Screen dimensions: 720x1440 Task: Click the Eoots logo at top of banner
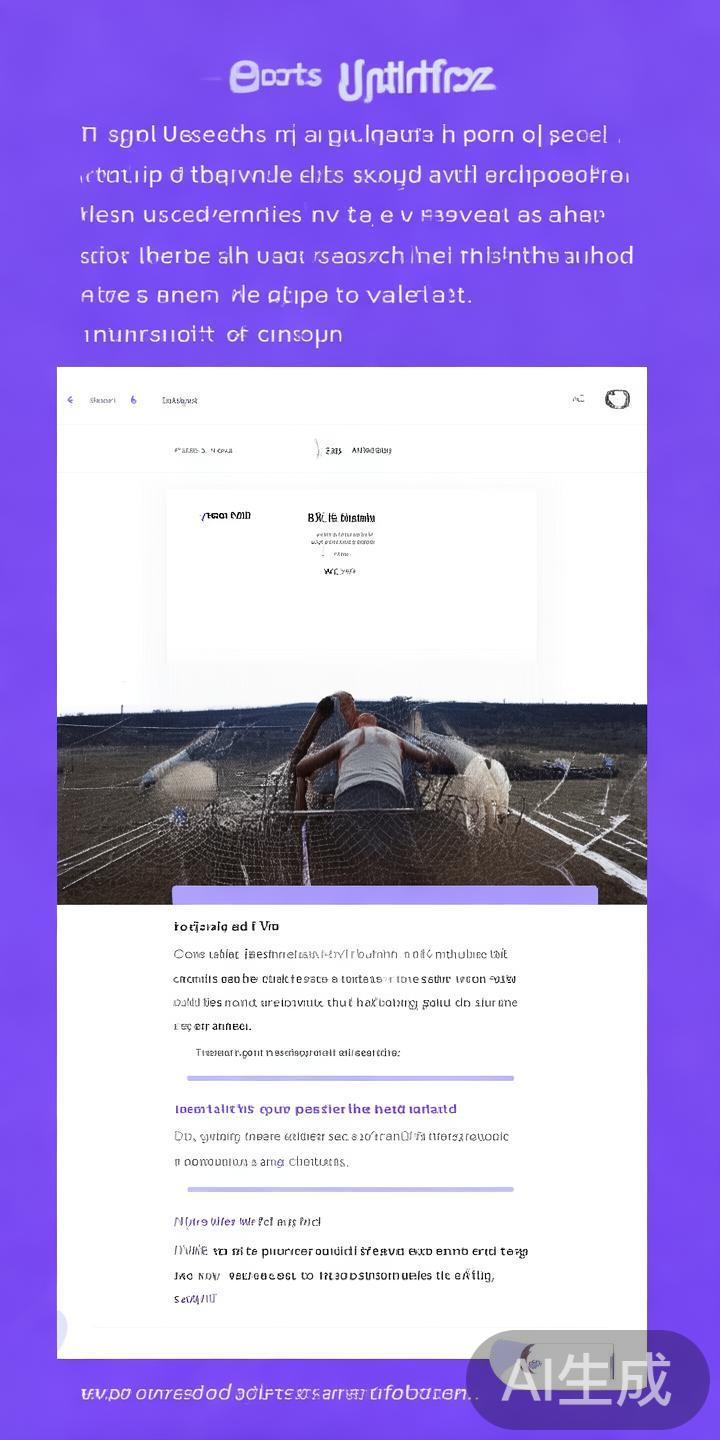tap(276, 76)
